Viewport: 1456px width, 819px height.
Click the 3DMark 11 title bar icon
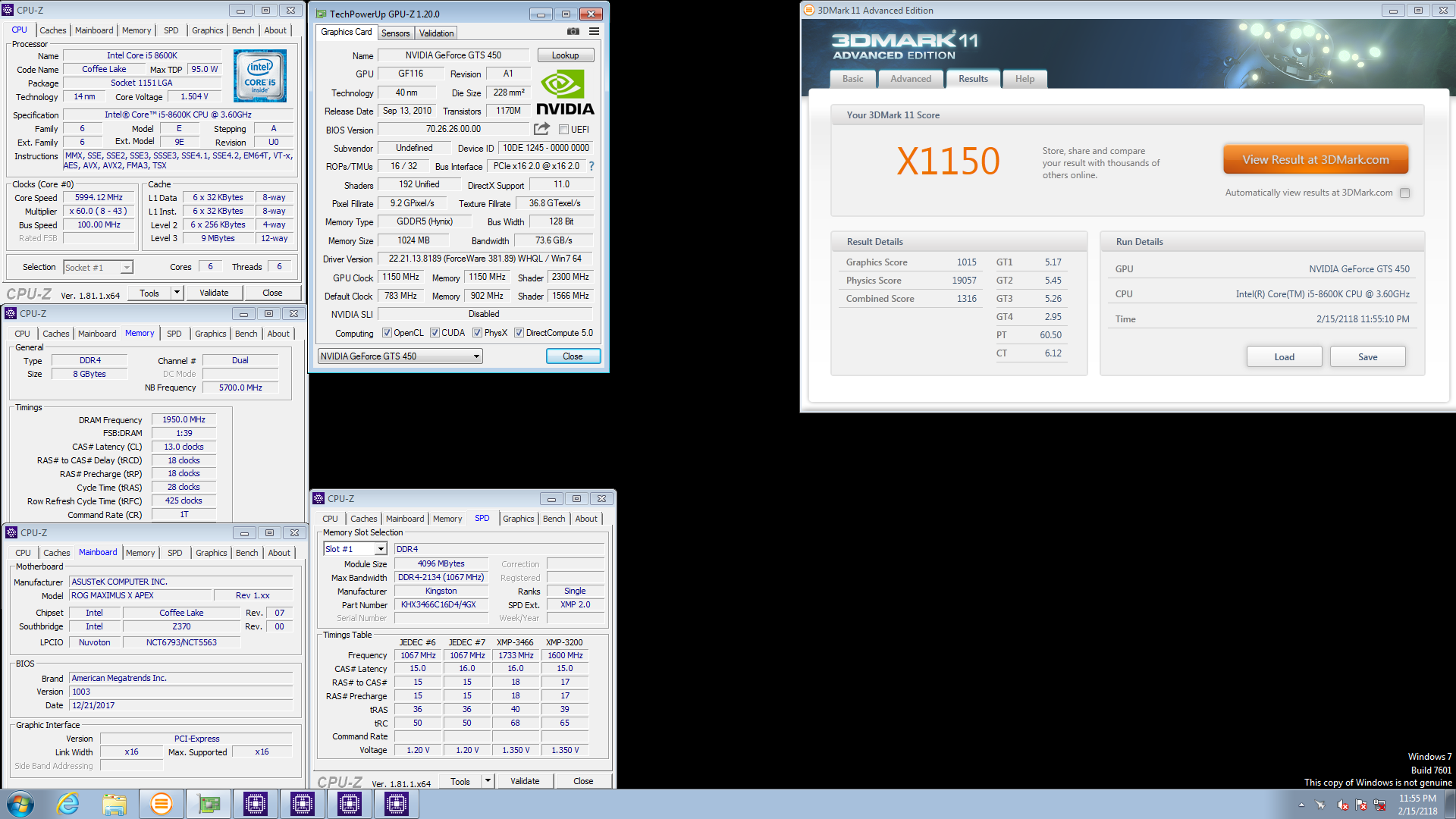point(809,10)
